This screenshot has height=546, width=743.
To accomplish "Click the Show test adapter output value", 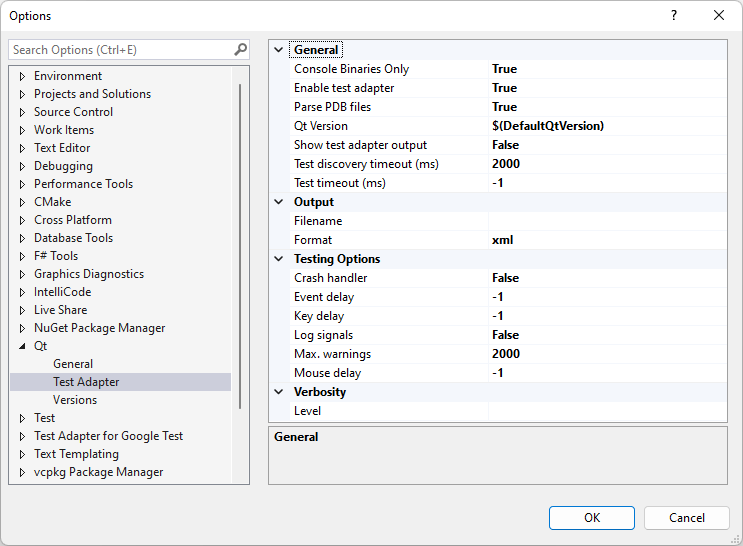I will (607, 145).
